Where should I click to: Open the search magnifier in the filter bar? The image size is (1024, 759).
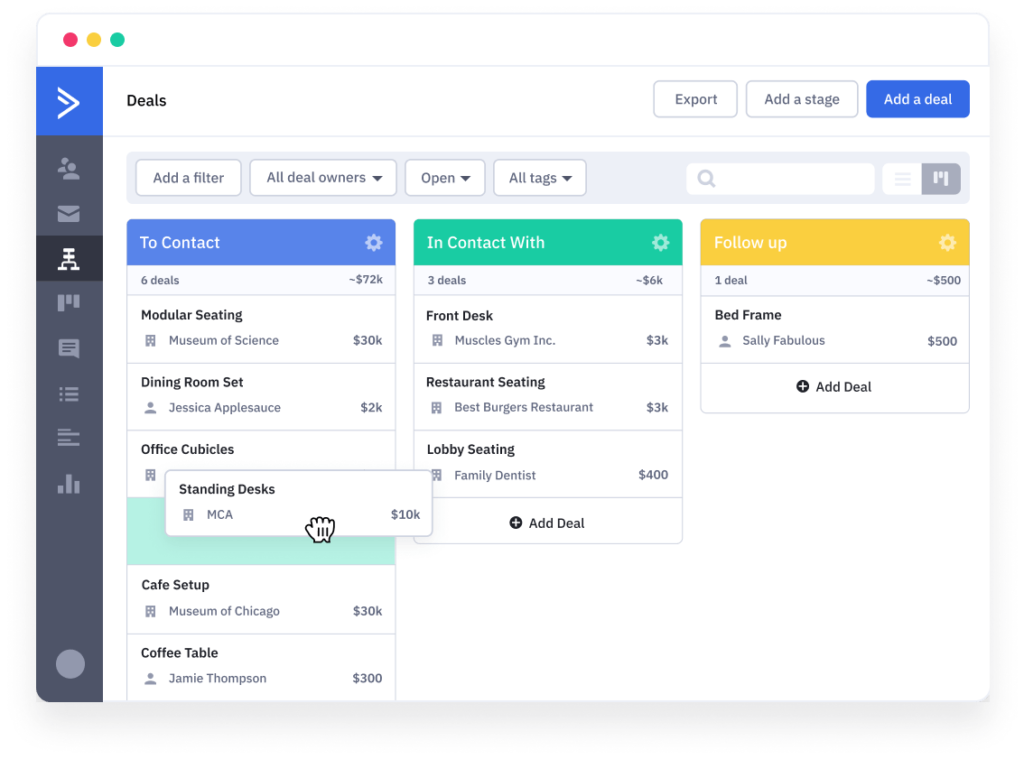coord(707,177)
